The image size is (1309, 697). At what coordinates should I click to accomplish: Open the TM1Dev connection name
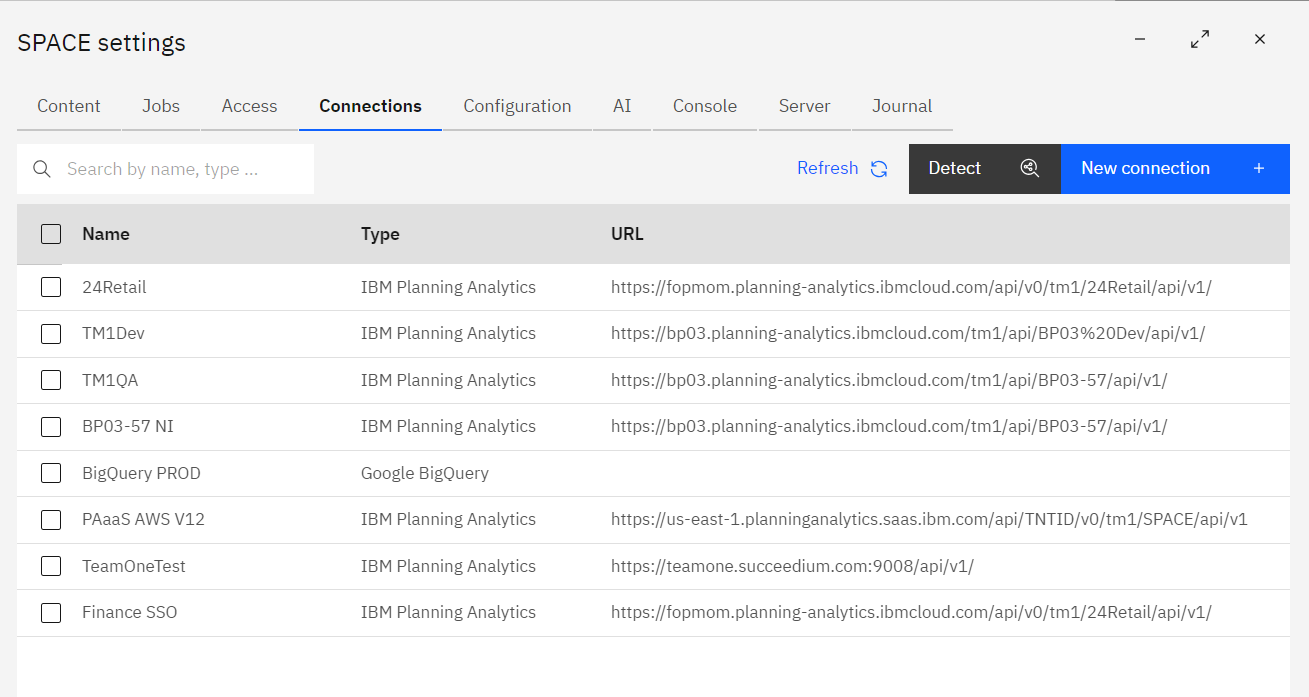pyautogui.click(x=113, y=333)
